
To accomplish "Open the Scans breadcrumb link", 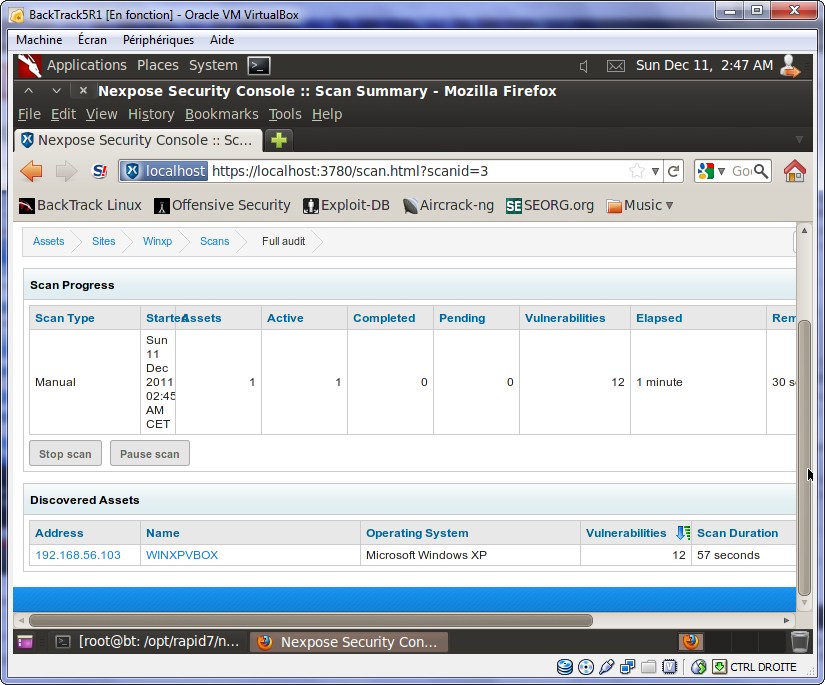I will point(215,241).
